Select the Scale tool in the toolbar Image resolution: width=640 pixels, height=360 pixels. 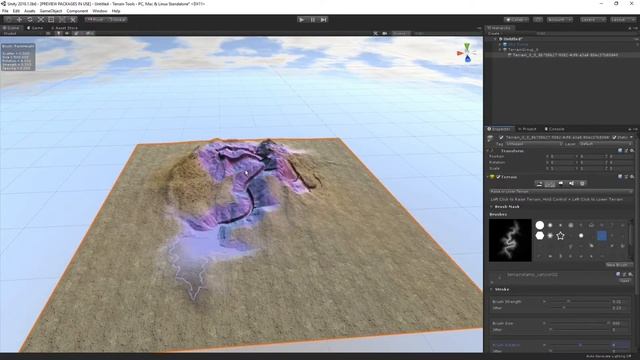tap(40, 20)
